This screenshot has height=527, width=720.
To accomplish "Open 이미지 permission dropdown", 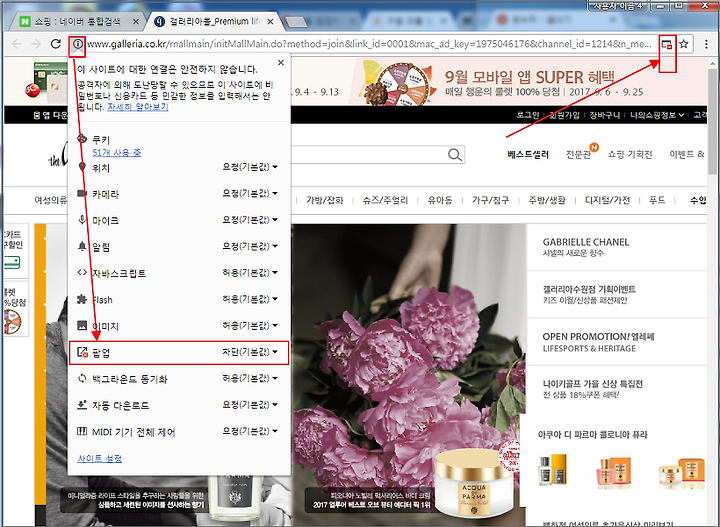I will (x=250, y=325).
